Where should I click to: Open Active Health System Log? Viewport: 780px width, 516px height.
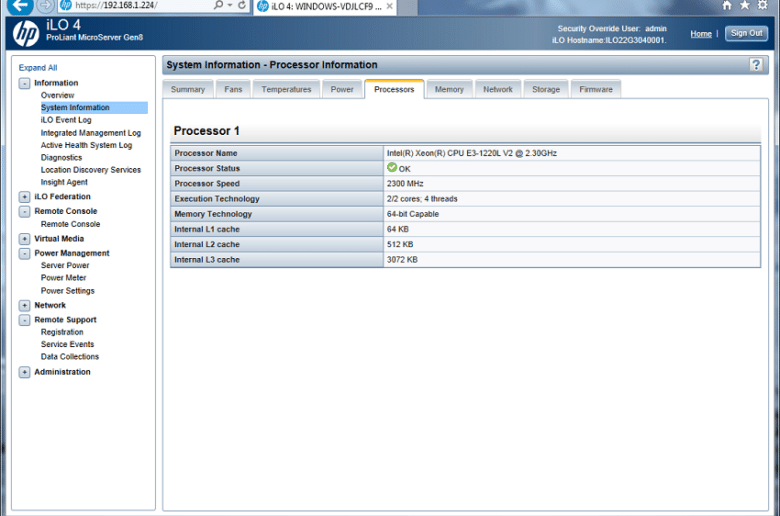86,145
